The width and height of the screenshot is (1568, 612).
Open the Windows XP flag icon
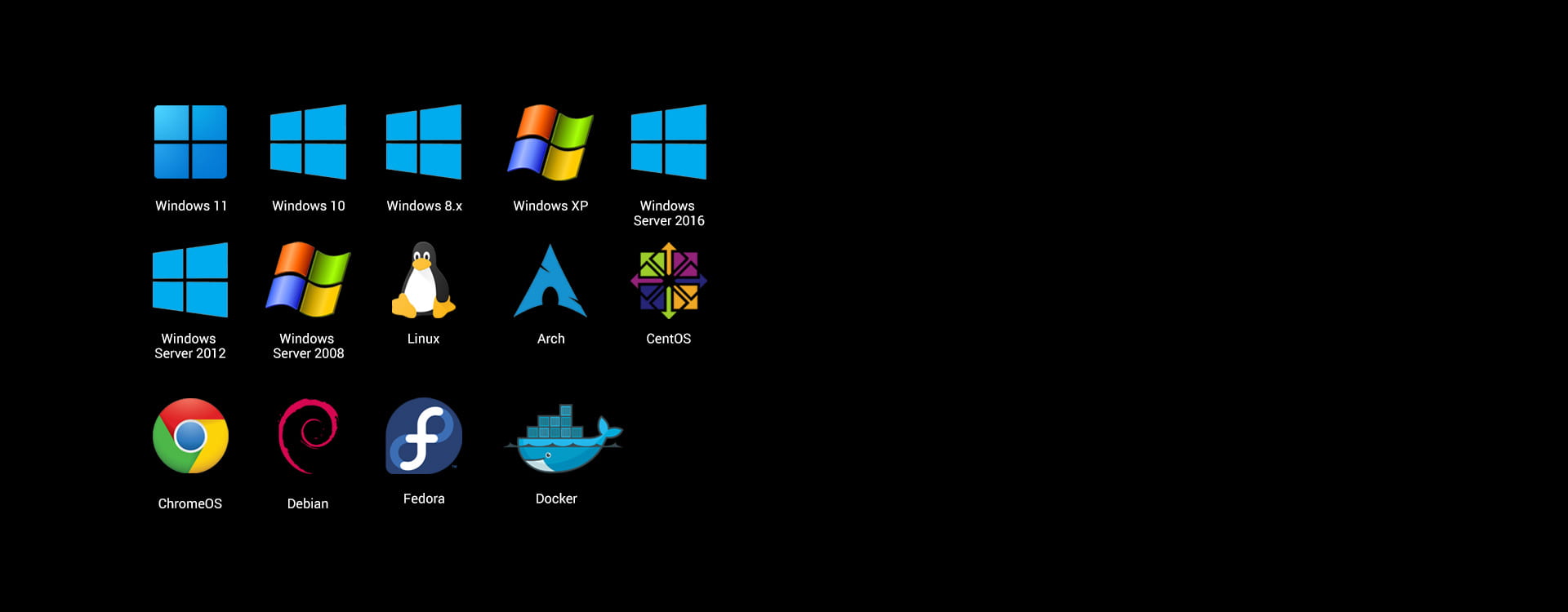tap(550, 142)
